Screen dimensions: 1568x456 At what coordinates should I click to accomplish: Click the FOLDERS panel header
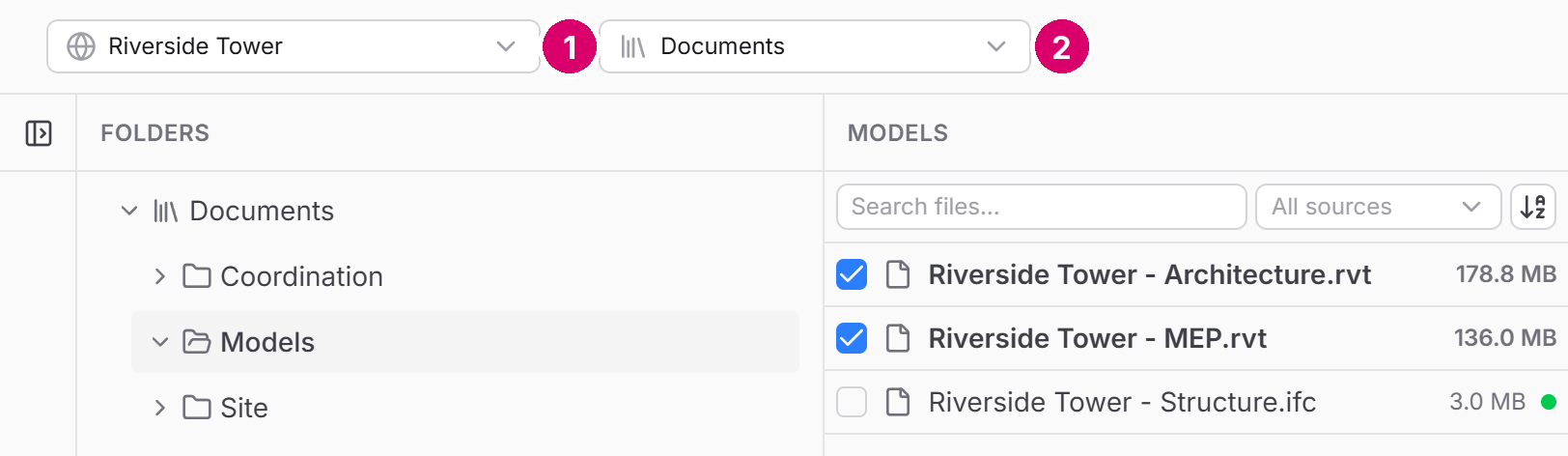point(155,133)
